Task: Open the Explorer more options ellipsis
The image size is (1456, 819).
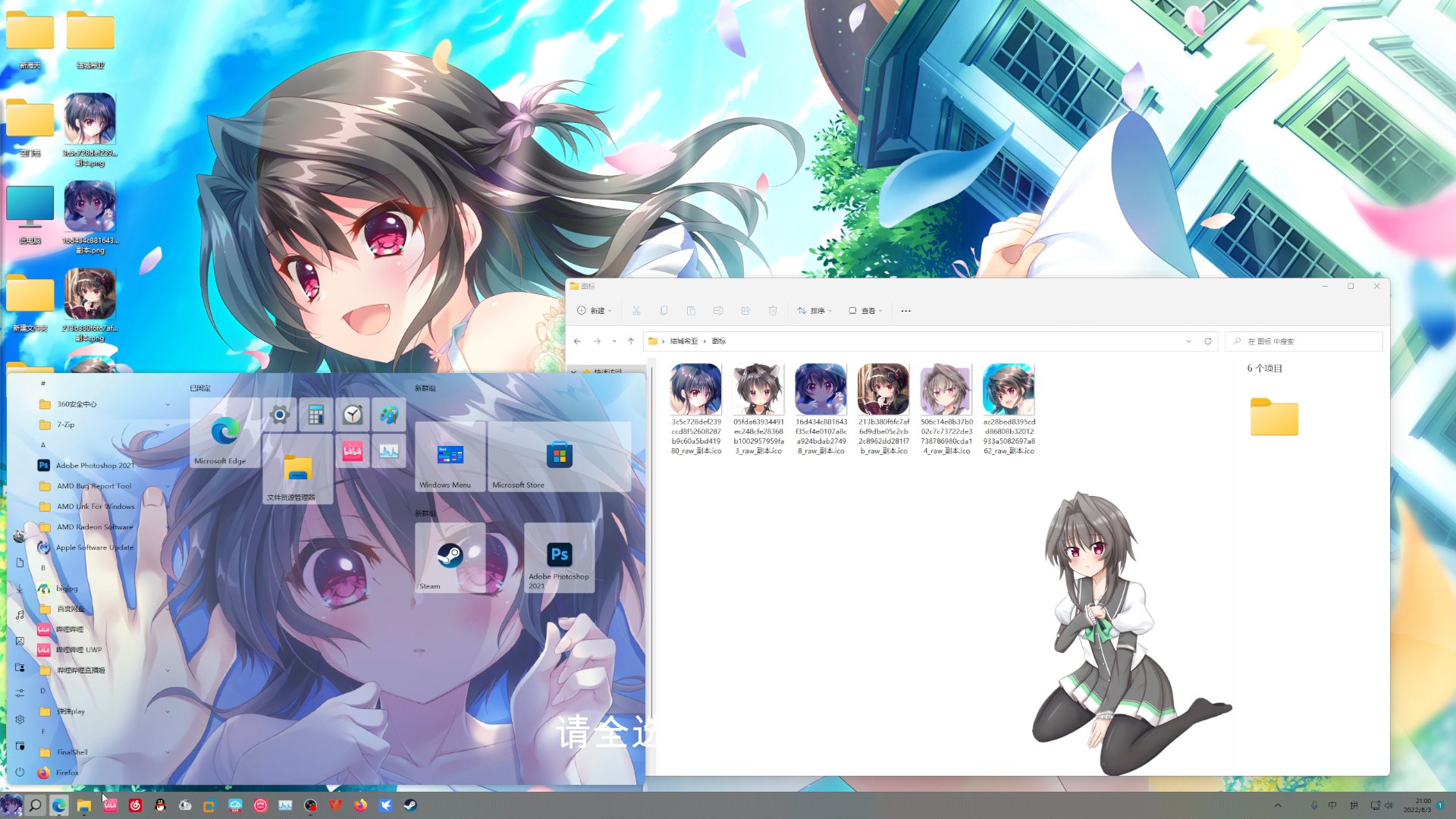Action: pyautogui.click(x=905, y=311)
